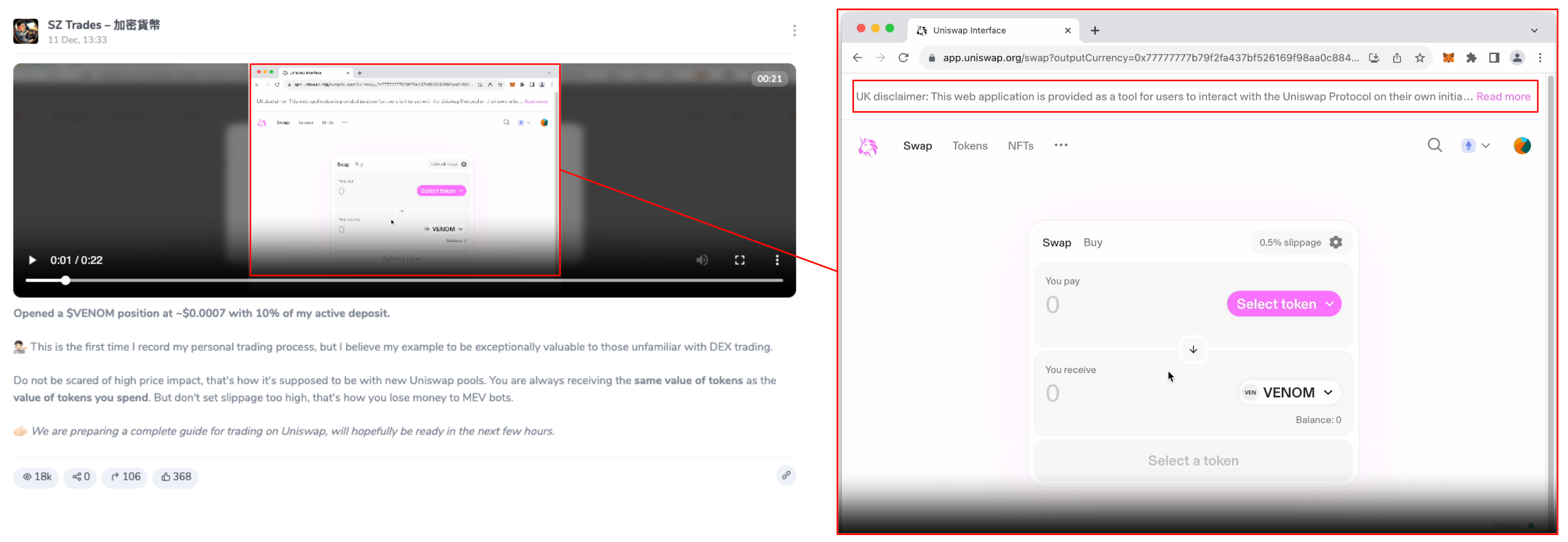The width and height of the screenshot is (1568, 542).
Task: Toggle the Chrome side panel
Action: click(1494, 58)
